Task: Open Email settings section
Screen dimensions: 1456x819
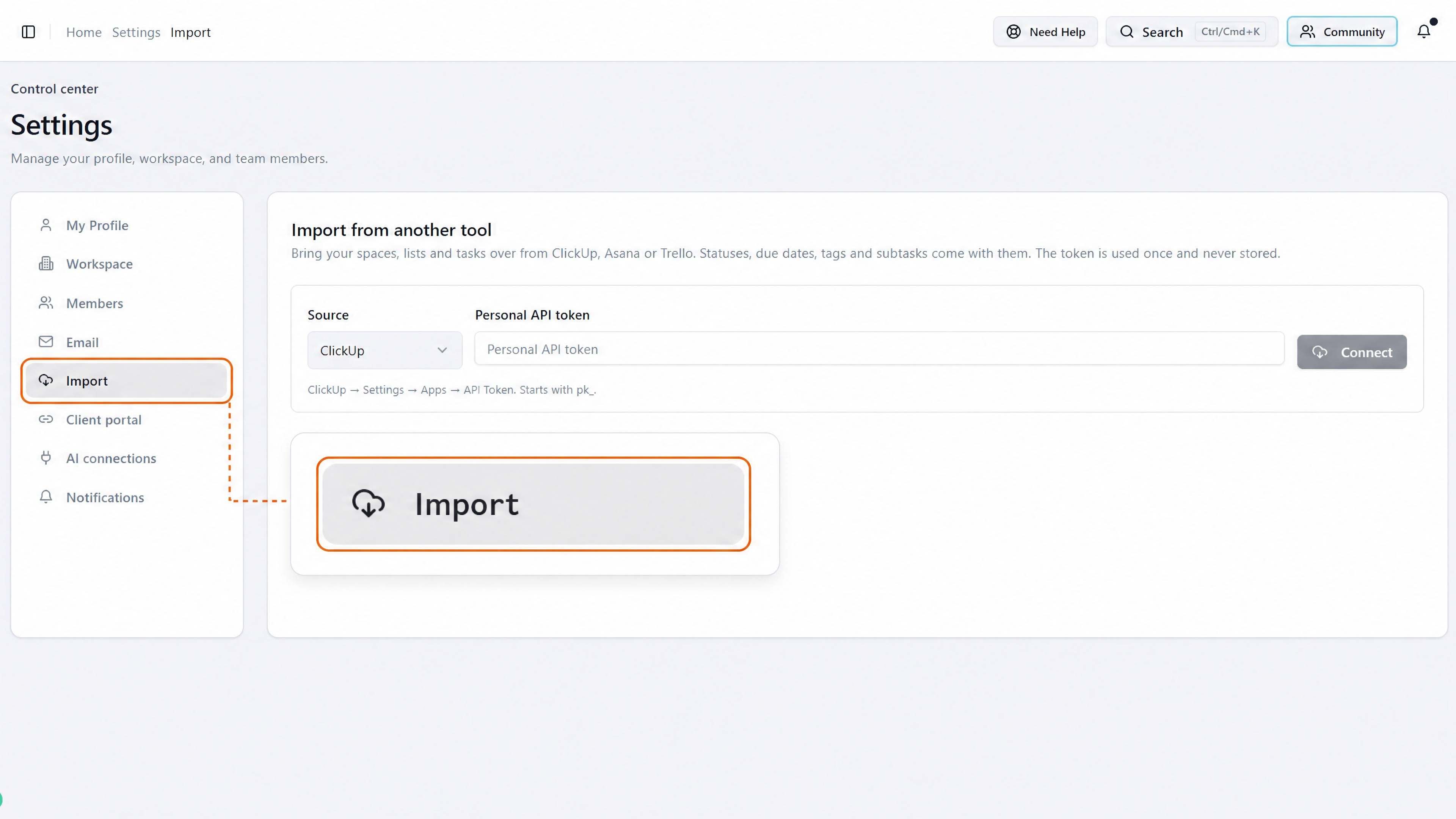Action: point(127,342)
